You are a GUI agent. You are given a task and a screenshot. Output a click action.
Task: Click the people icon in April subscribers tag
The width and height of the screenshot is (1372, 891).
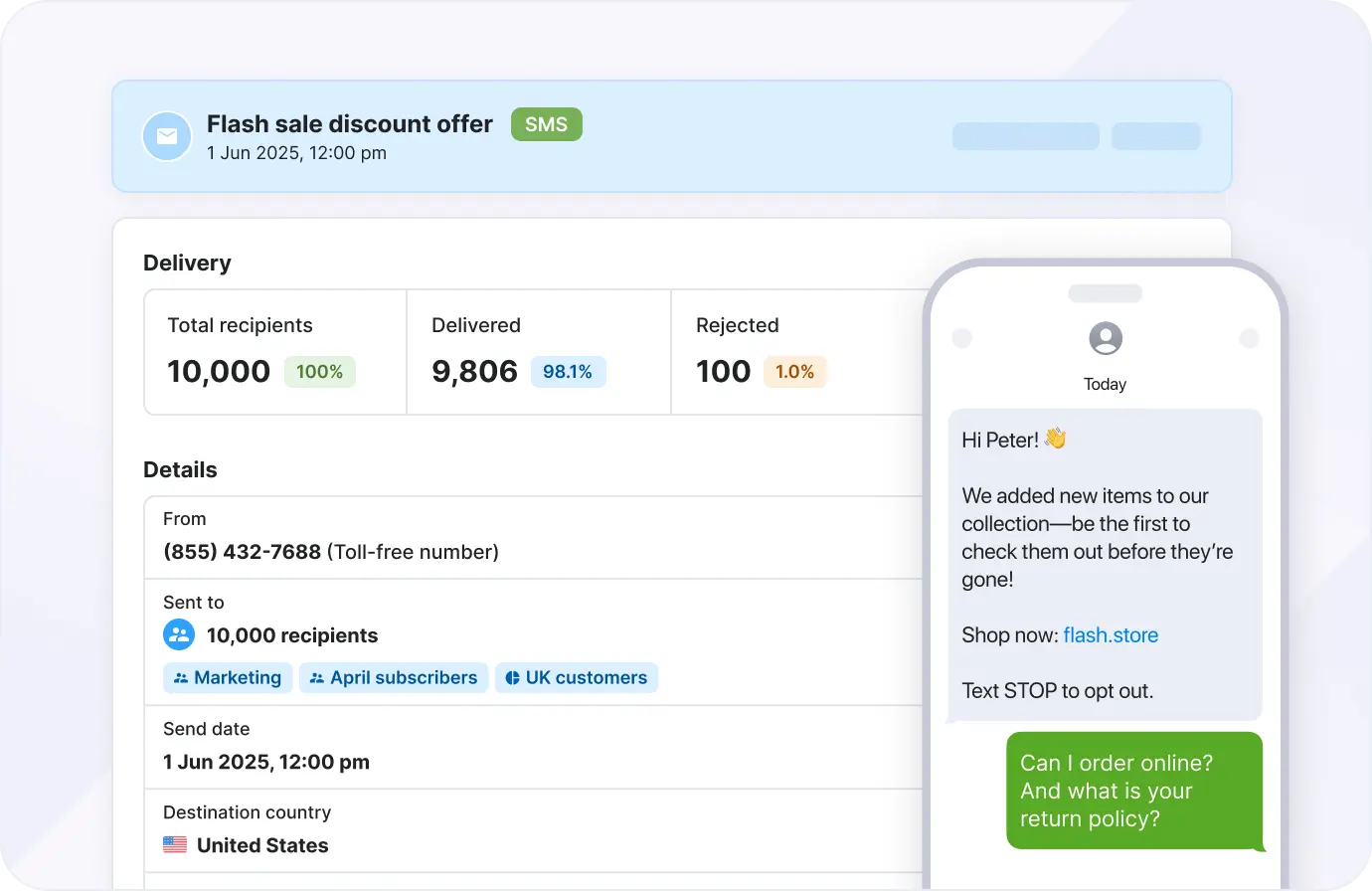[317, 678]
